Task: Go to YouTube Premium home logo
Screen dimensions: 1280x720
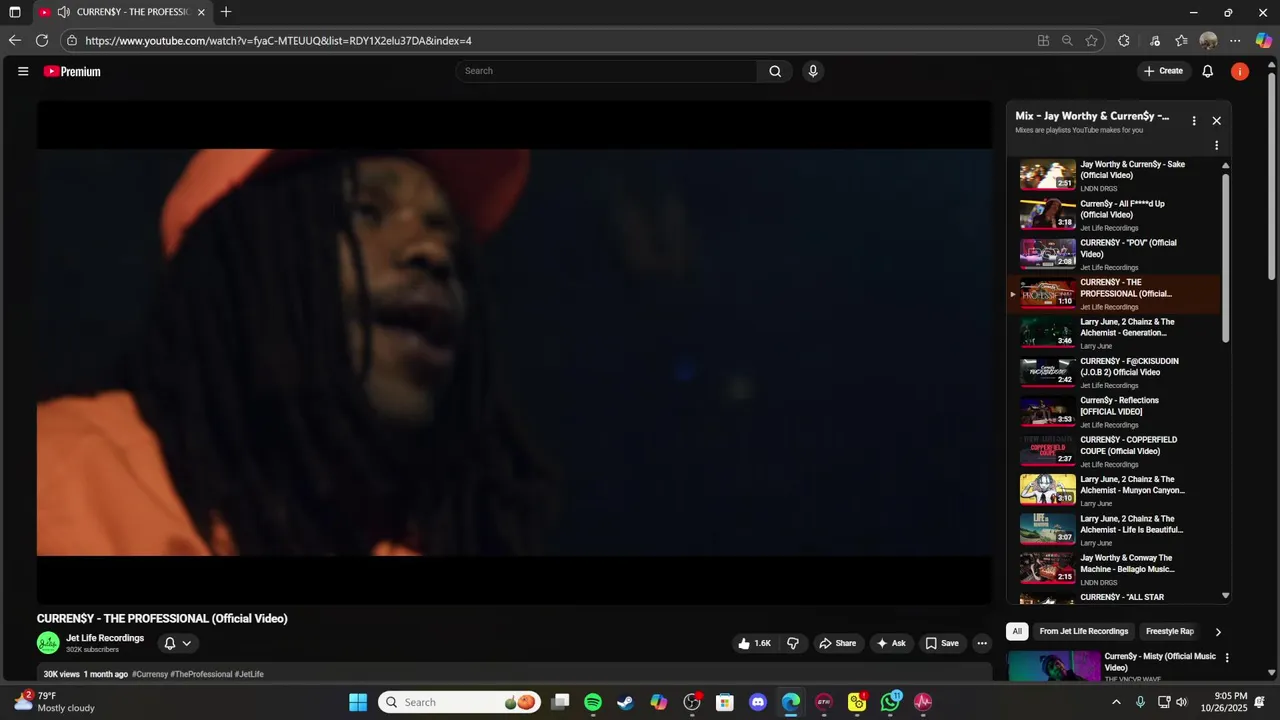Action: (72, 71)
